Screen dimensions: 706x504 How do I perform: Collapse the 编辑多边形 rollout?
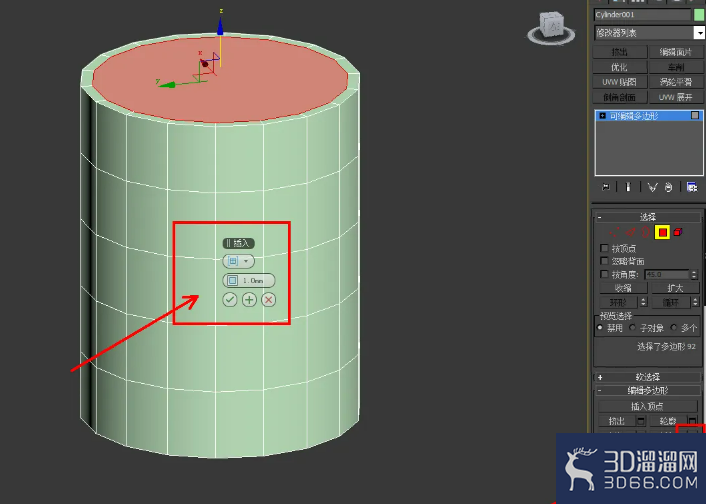(647, 390)
